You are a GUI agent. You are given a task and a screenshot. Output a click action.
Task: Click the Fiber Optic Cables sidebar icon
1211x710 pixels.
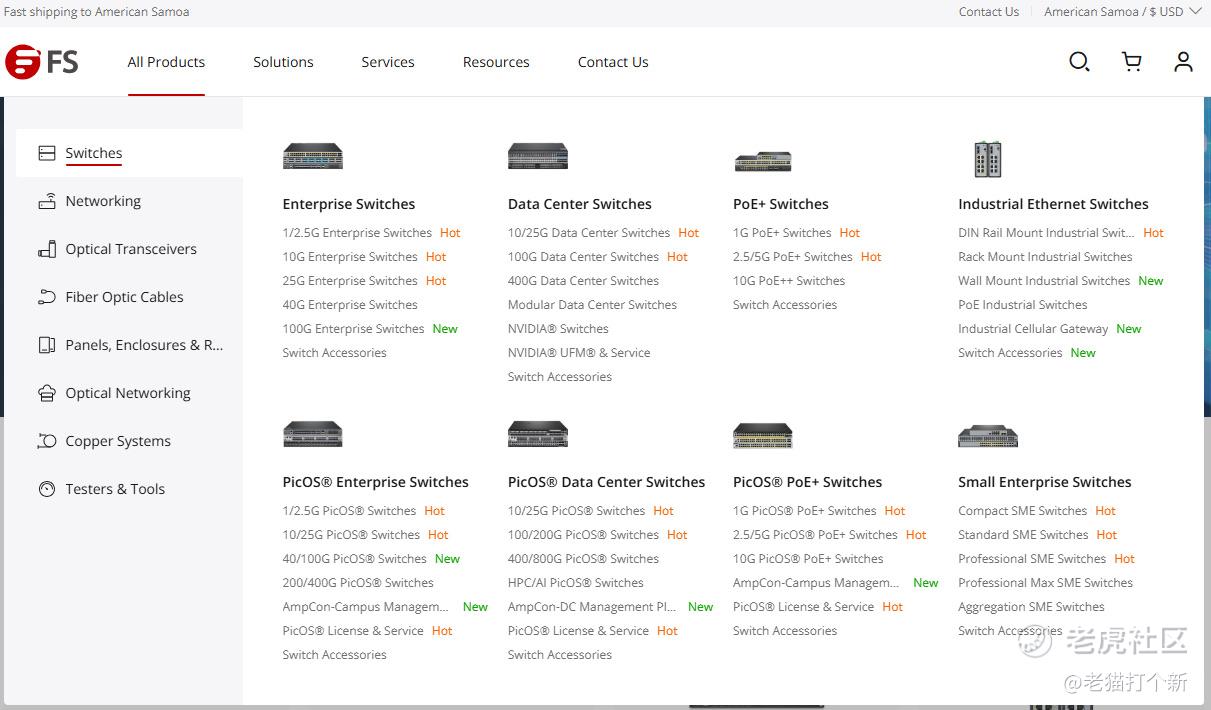[x=47, y=297]
